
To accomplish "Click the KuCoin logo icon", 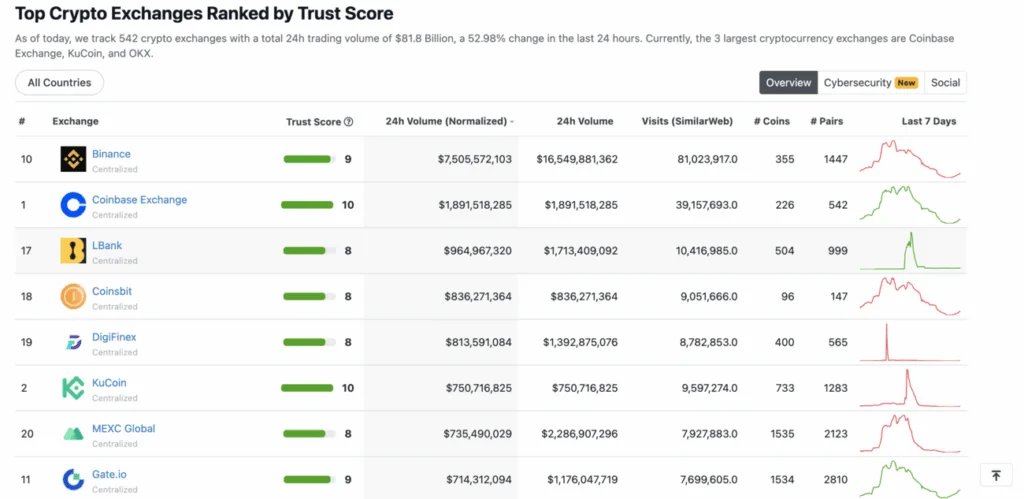I will click(x=73, y=388).
